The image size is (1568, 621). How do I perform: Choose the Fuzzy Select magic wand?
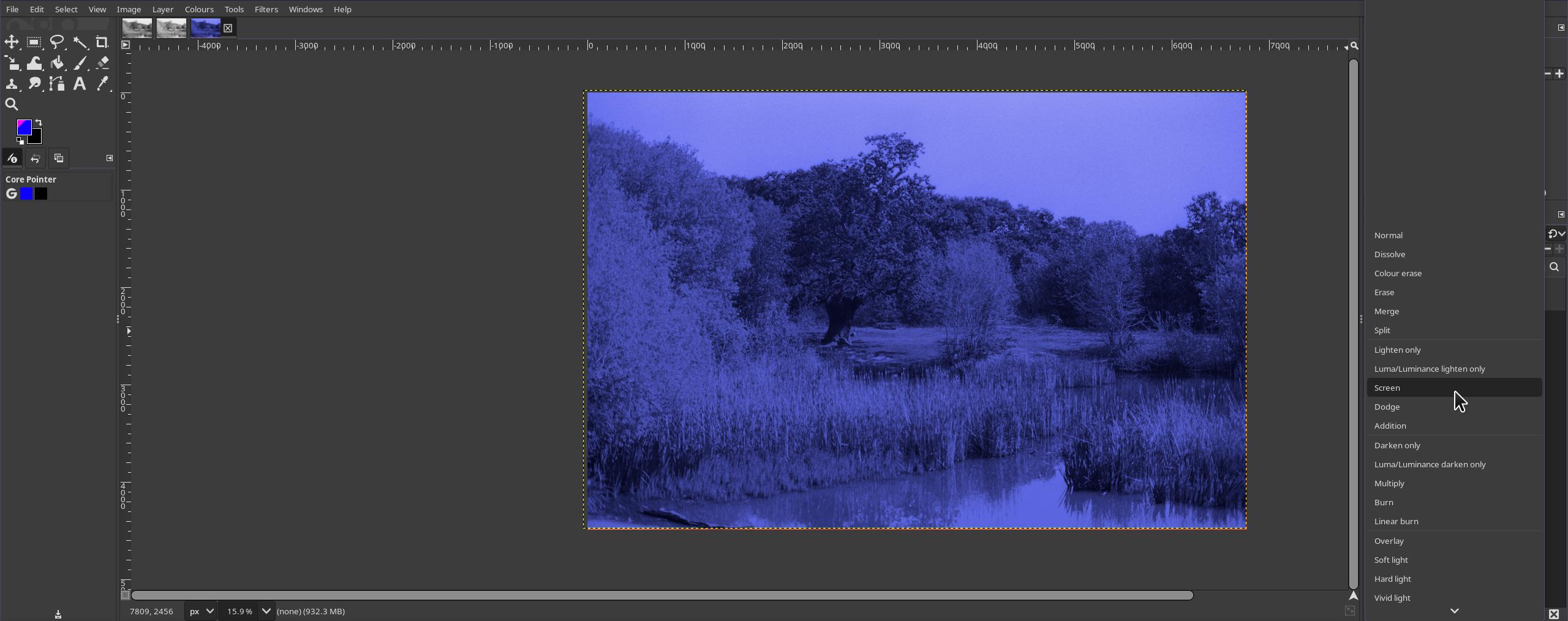coord(80,42)
